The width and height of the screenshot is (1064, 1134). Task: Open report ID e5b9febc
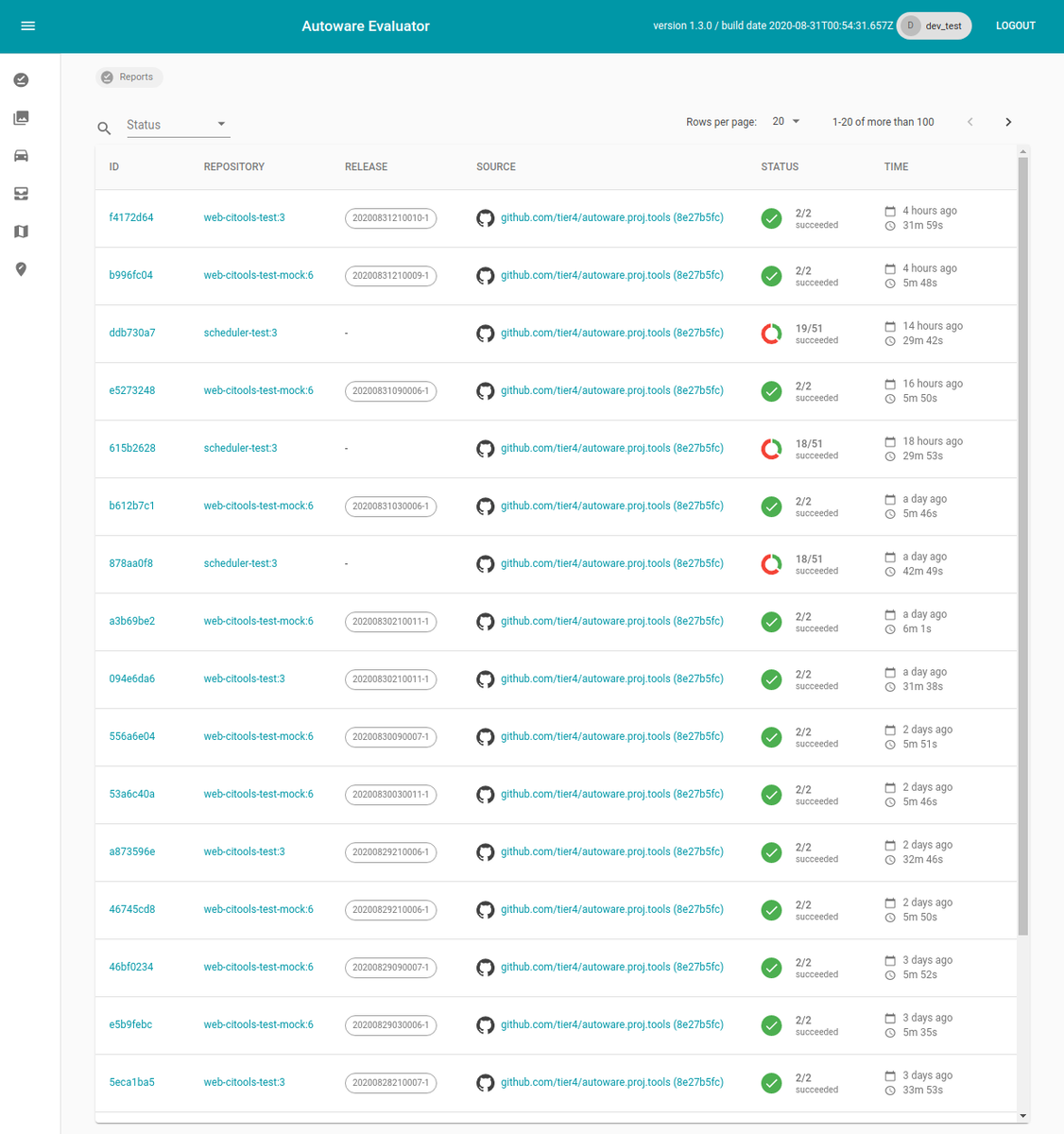[130, 1024]
